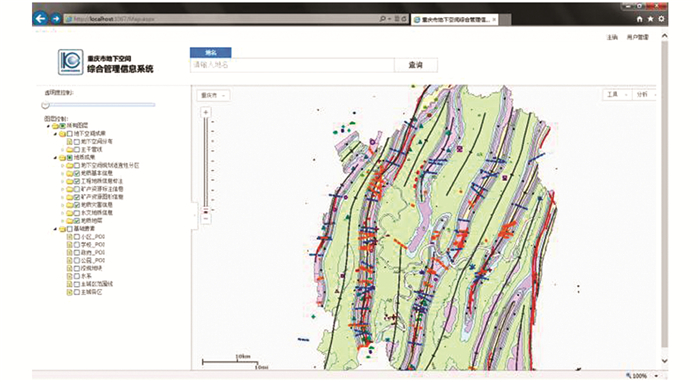Expand the 主干管线 tree node
Viewport: 700px width, 382px height.
[63, 149]
